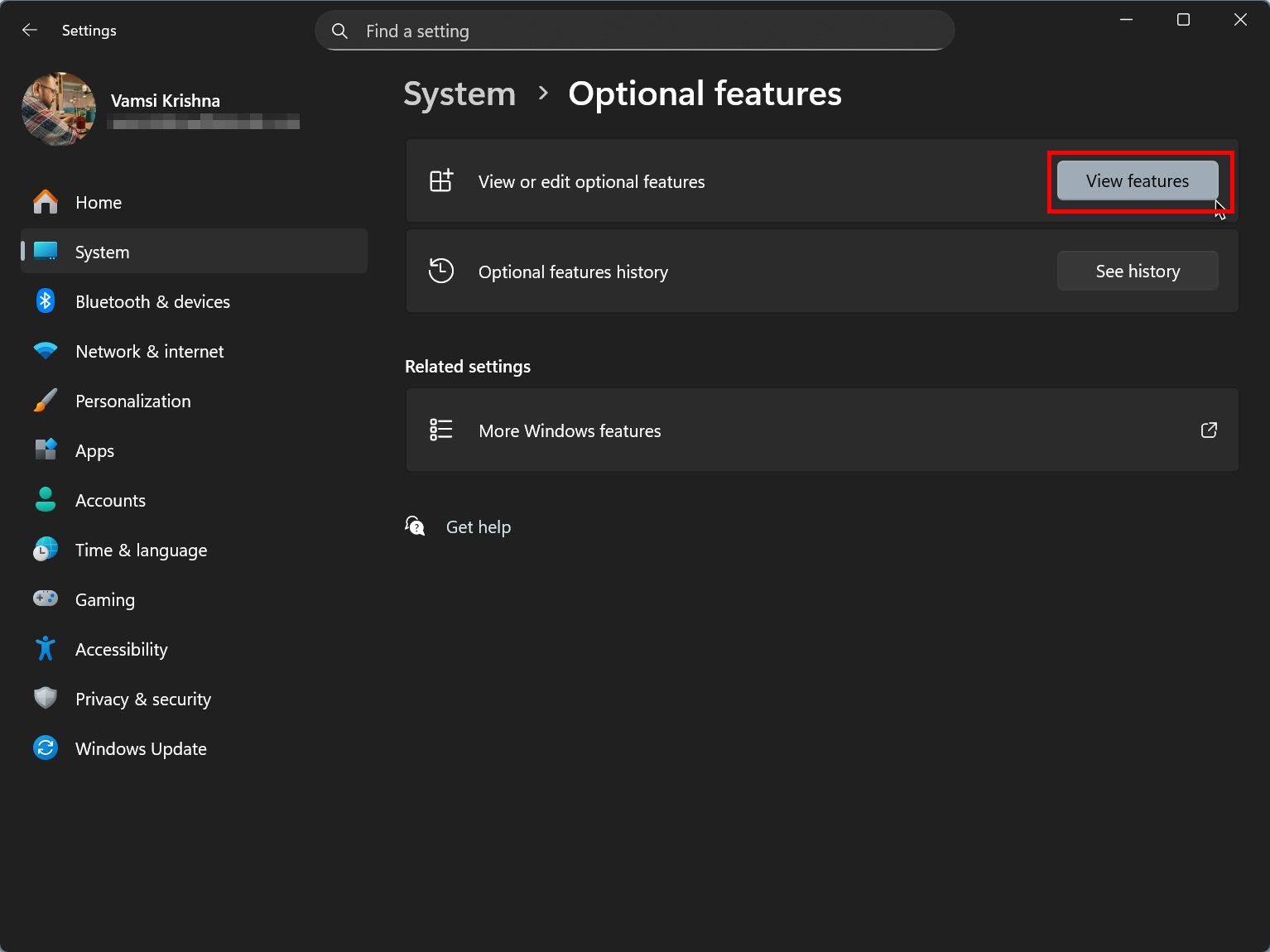Click the Privacy shield icon
Screen dimensions: 1270x952
coord(46,698)
